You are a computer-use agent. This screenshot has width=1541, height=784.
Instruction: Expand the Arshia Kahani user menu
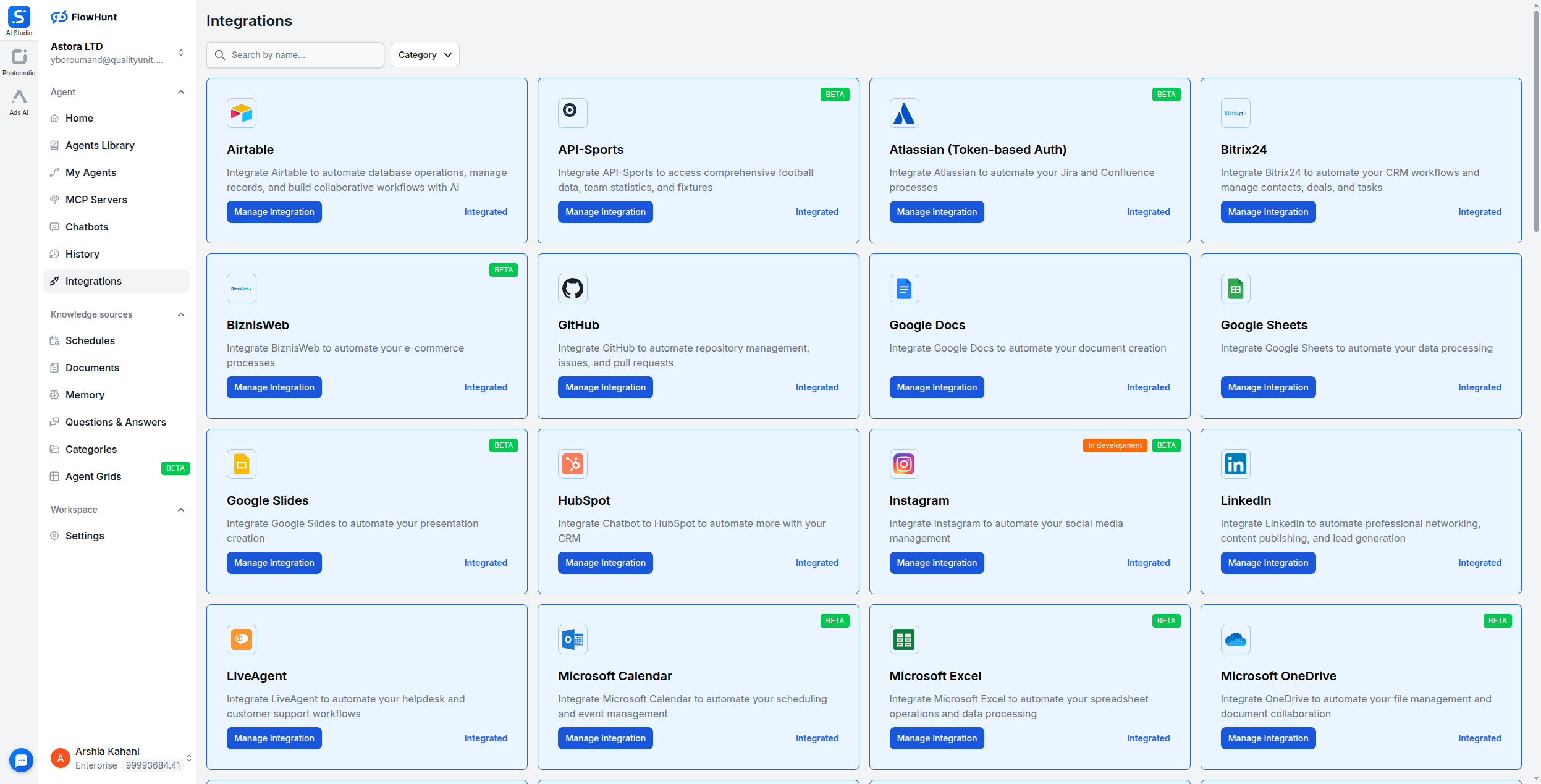[x=189, y=758]
